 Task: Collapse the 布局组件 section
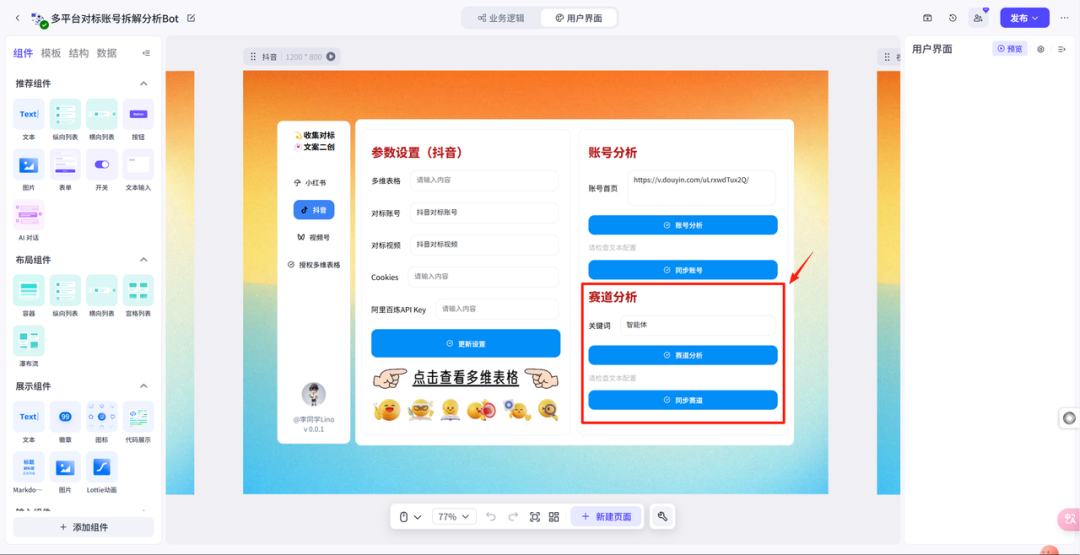pyautogui.click(x=144, y=260)
